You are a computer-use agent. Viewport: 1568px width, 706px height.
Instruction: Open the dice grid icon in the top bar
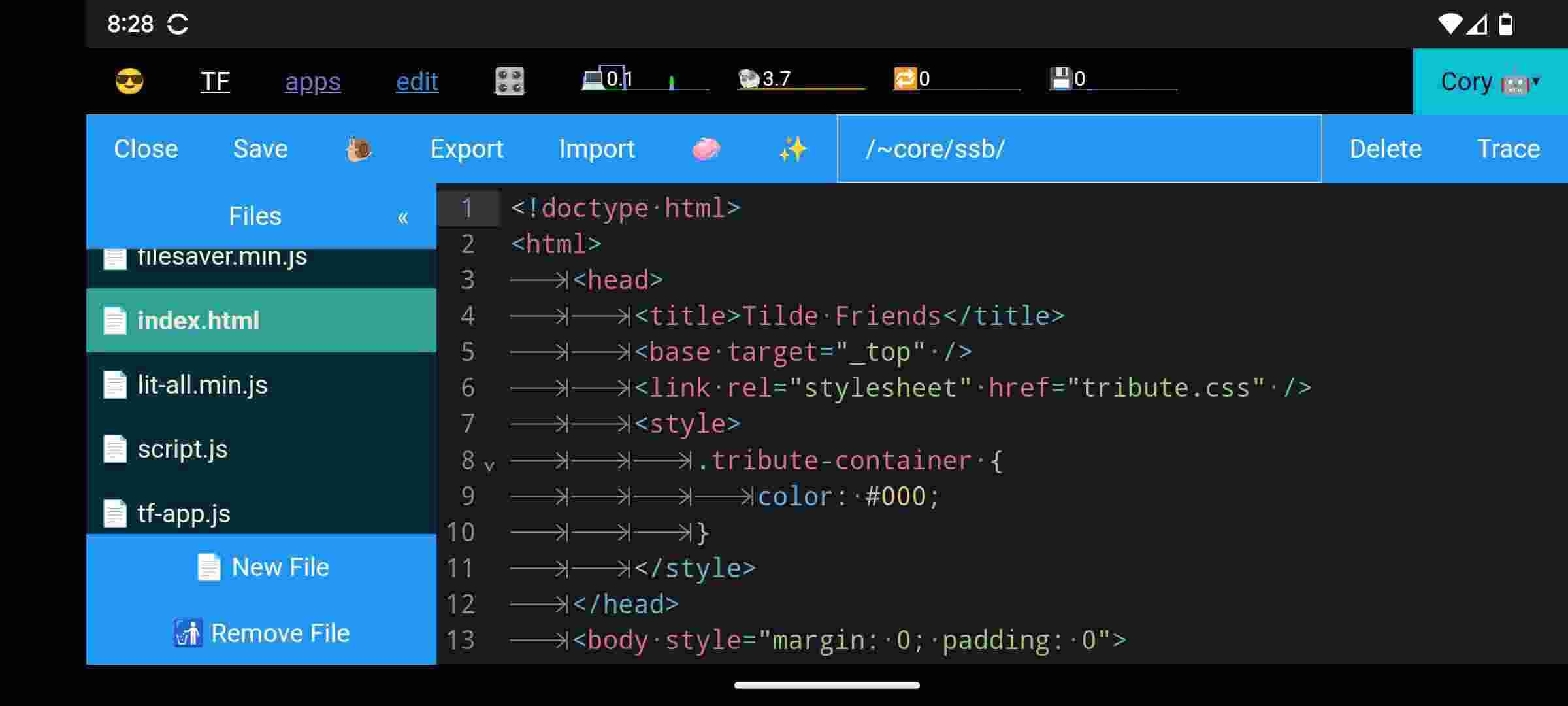pyautogui.click(x=509, y=80)
